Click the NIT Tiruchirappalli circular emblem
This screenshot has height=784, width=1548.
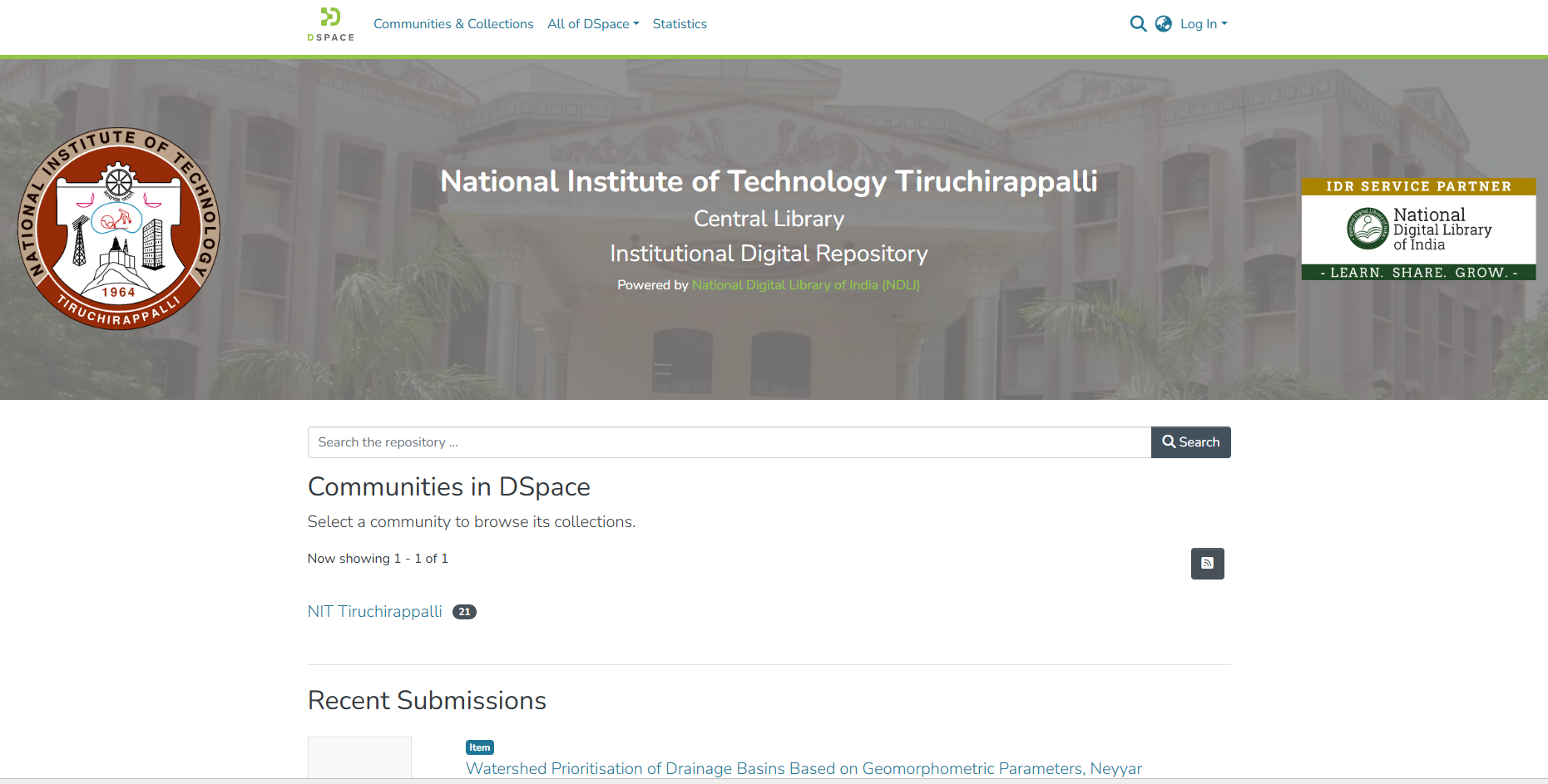coord(119,229)
